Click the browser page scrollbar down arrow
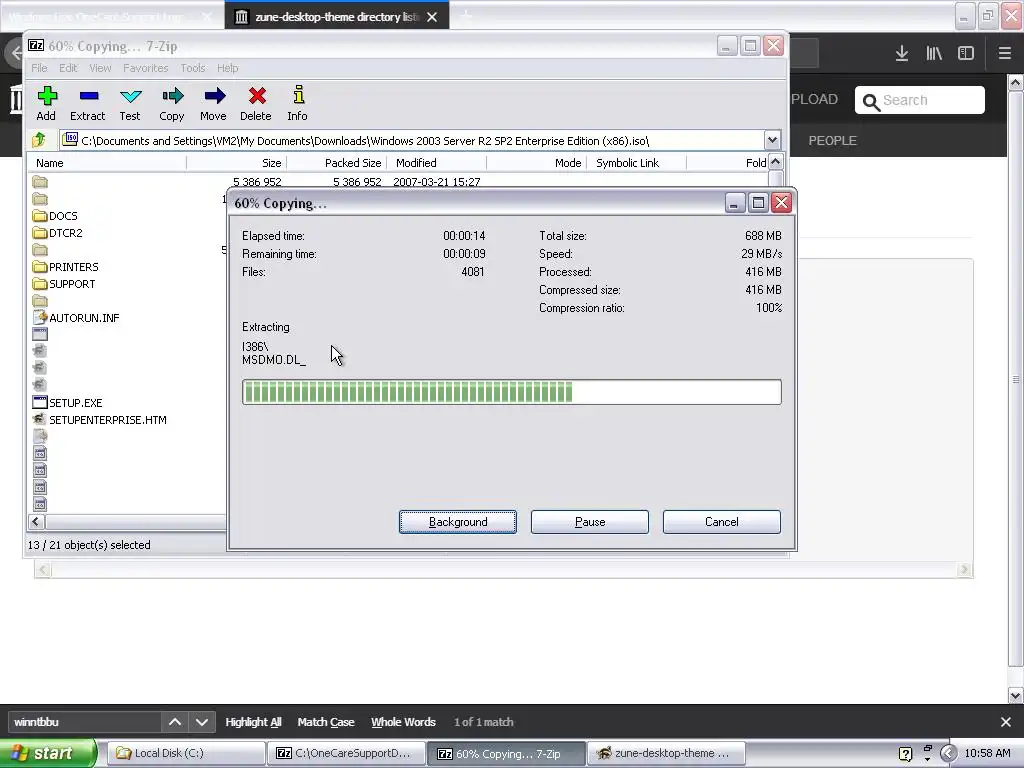1024x768 pixels. 1015,696
